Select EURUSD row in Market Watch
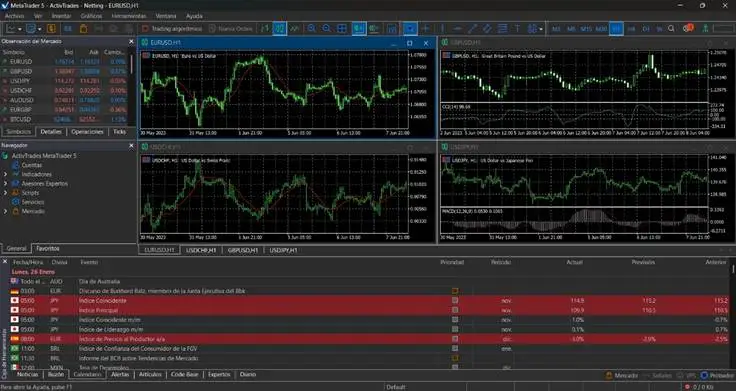This screenshot has height=391, width=736. click(64, 61)
